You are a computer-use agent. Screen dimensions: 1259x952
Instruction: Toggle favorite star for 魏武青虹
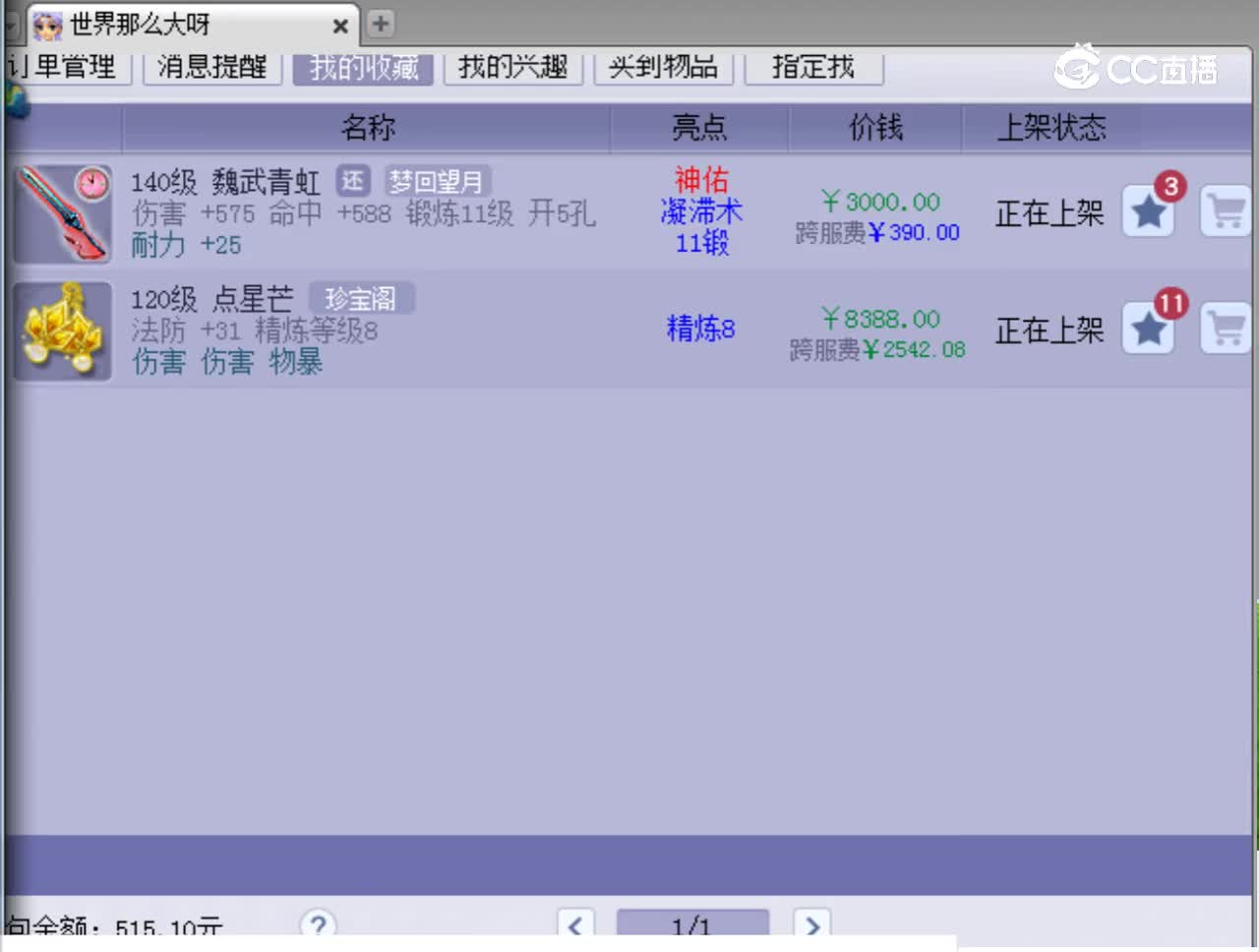[x=1149, y=210]
